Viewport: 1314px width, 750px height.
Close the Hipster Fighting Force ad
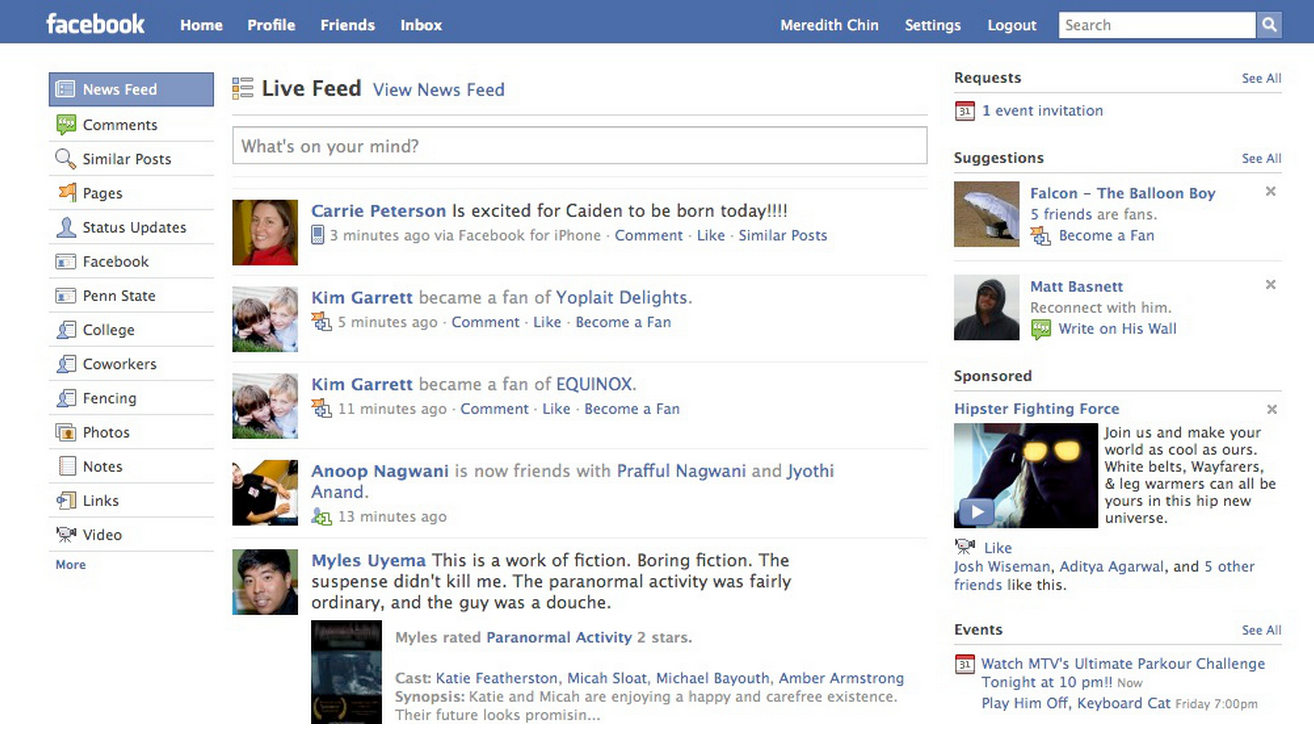pos(1272,409)
